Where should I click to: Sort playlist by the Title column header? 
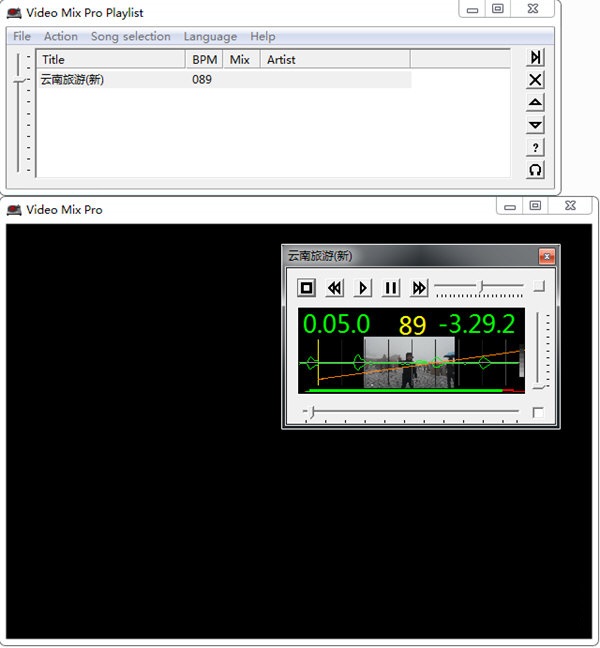[x=111, y=60]
